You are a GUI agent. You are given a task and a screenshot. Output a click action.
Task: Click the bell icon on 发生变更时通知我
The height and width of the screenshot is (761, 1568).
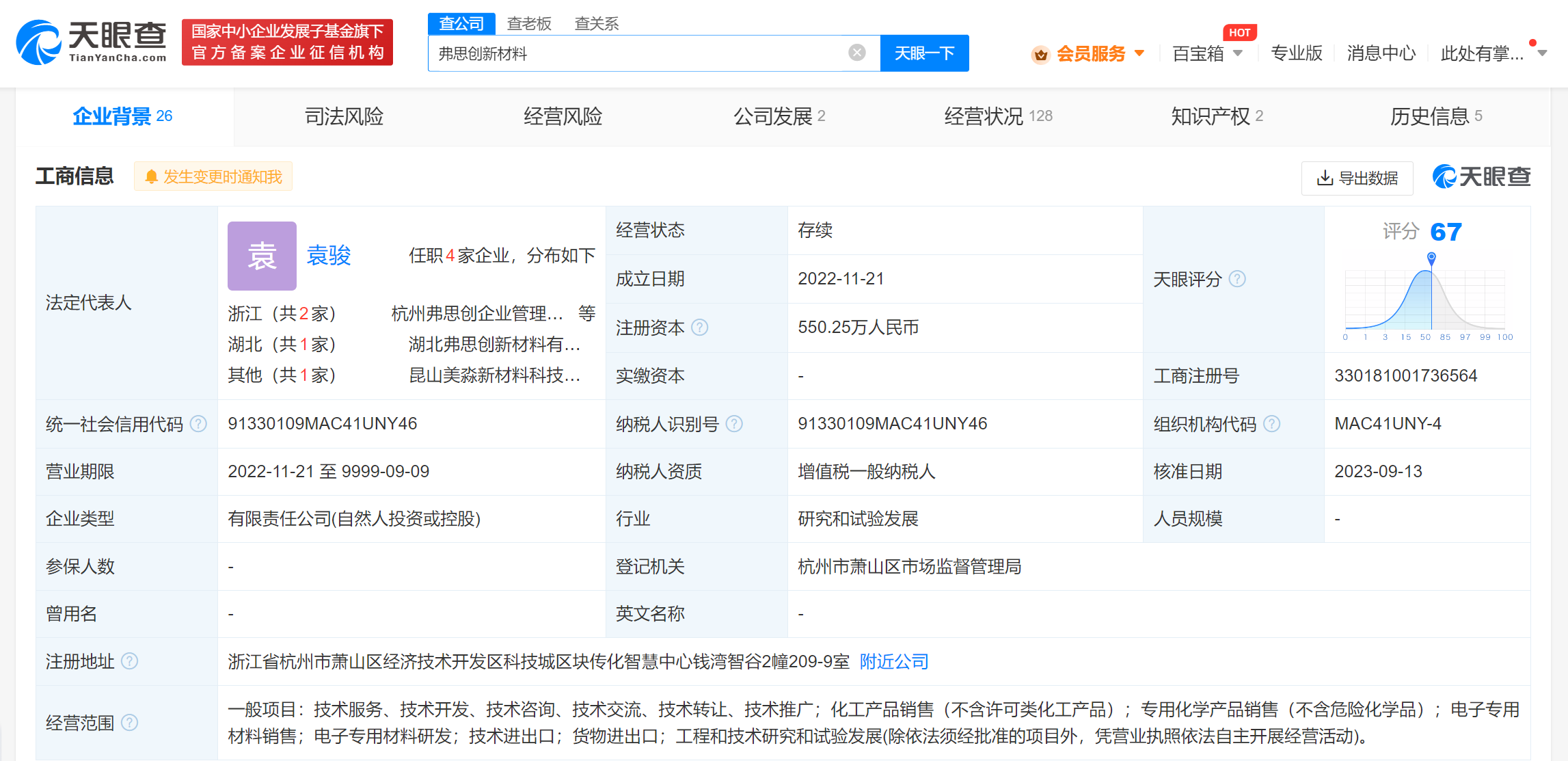[152, 176]
